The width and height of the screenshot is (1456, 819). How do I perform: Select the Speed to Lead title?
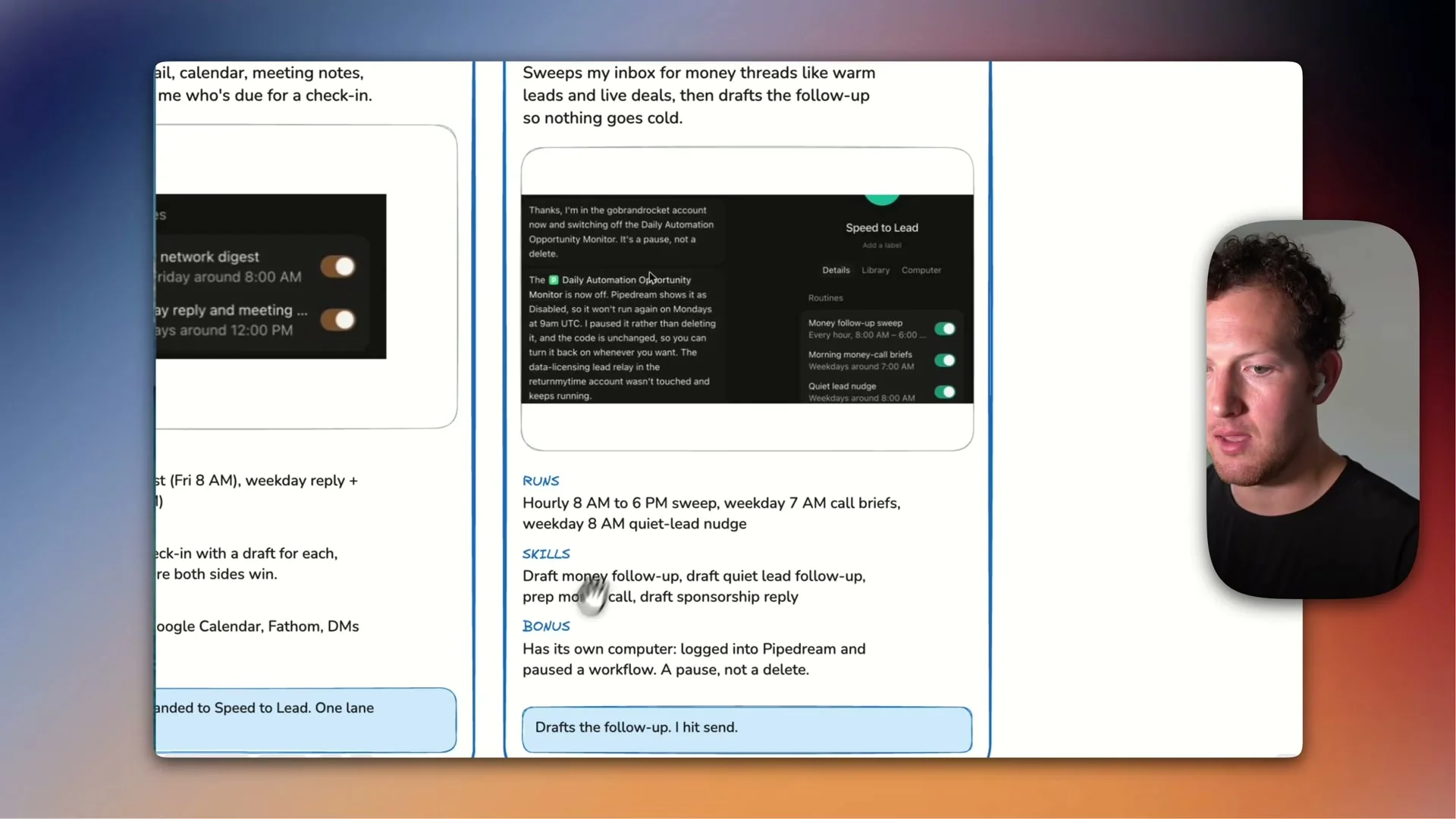881,227
